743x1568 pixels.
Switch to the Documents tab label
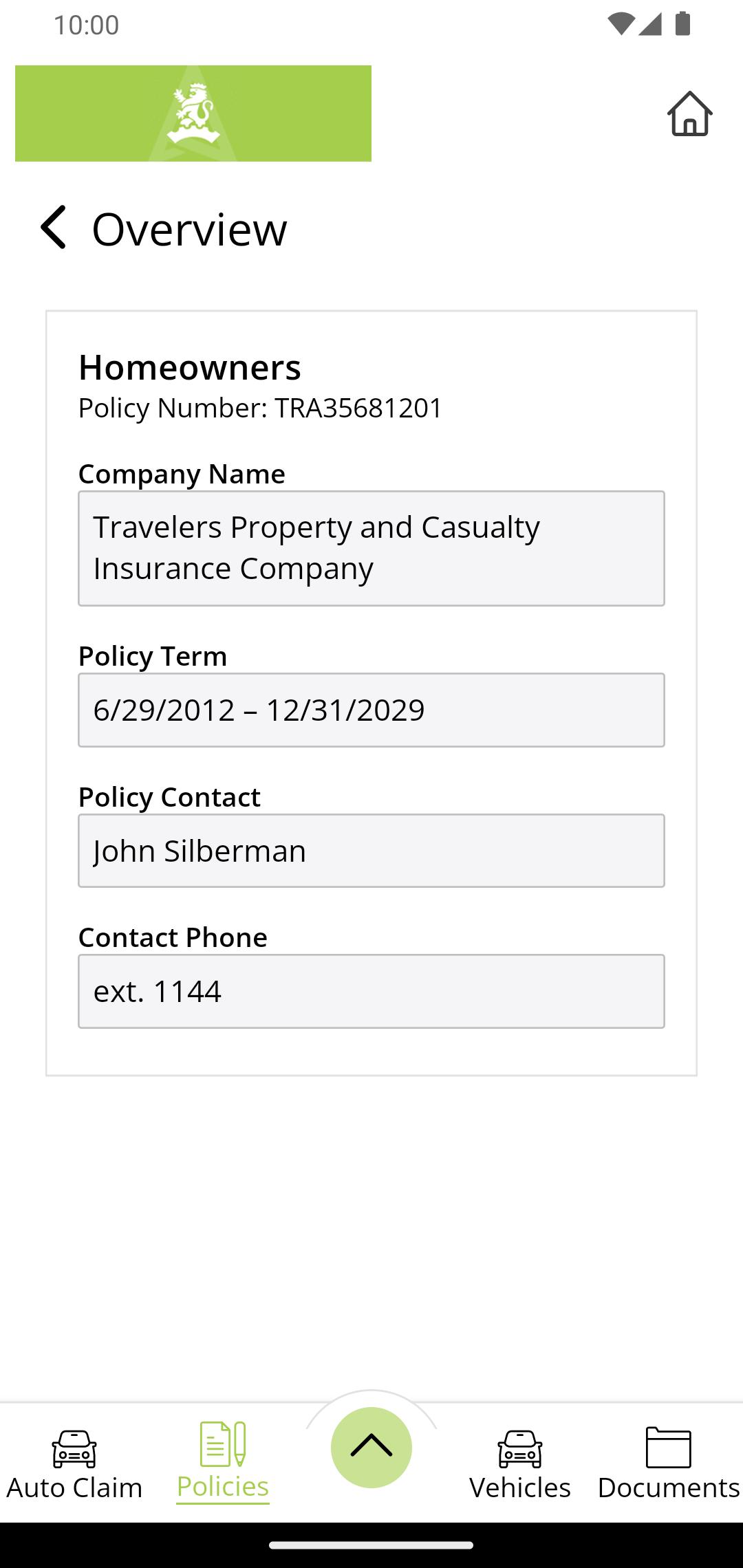pos(669,1488)
